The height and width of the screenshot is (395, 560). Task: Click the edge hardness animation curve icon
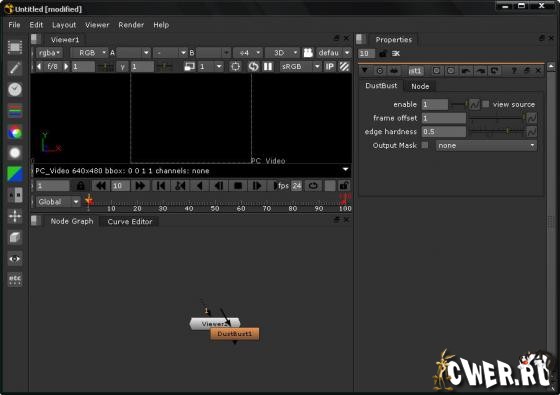(531, 132)
